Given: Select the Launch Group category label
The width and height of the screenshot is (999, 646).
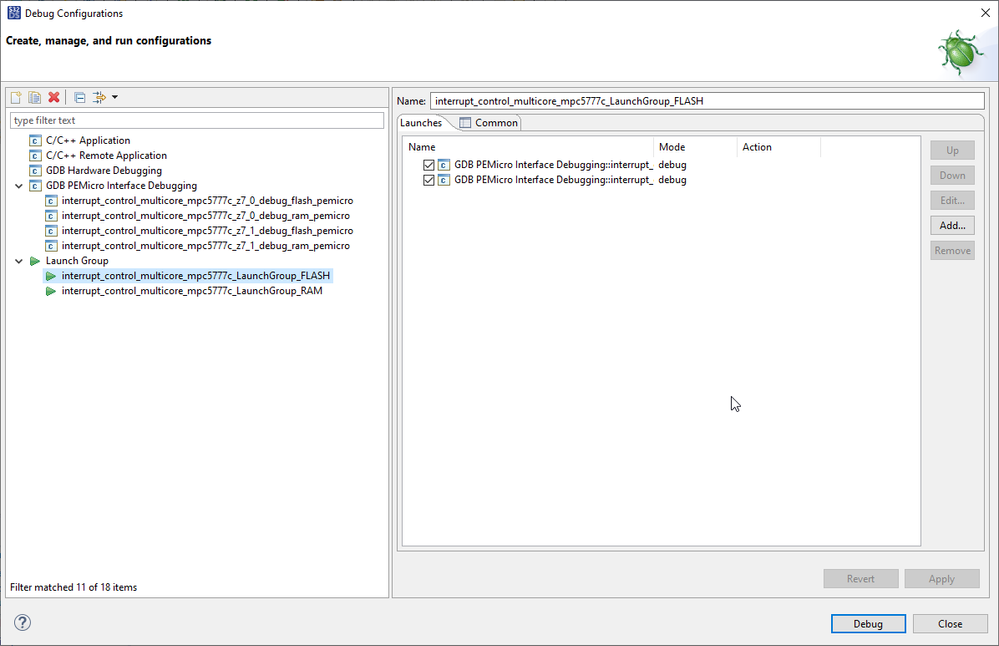Looking at the screenshot, I should (77, 261).
